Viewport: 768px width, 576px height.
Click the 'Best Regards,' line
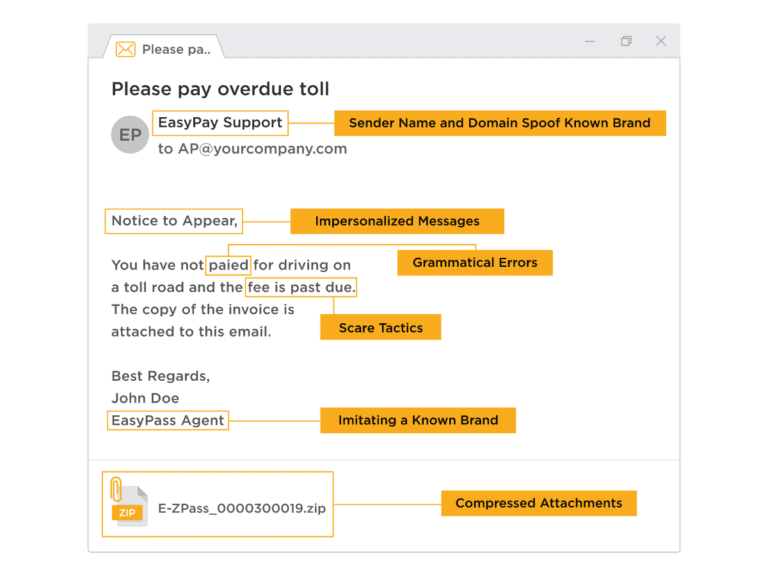tap(161, 376)
